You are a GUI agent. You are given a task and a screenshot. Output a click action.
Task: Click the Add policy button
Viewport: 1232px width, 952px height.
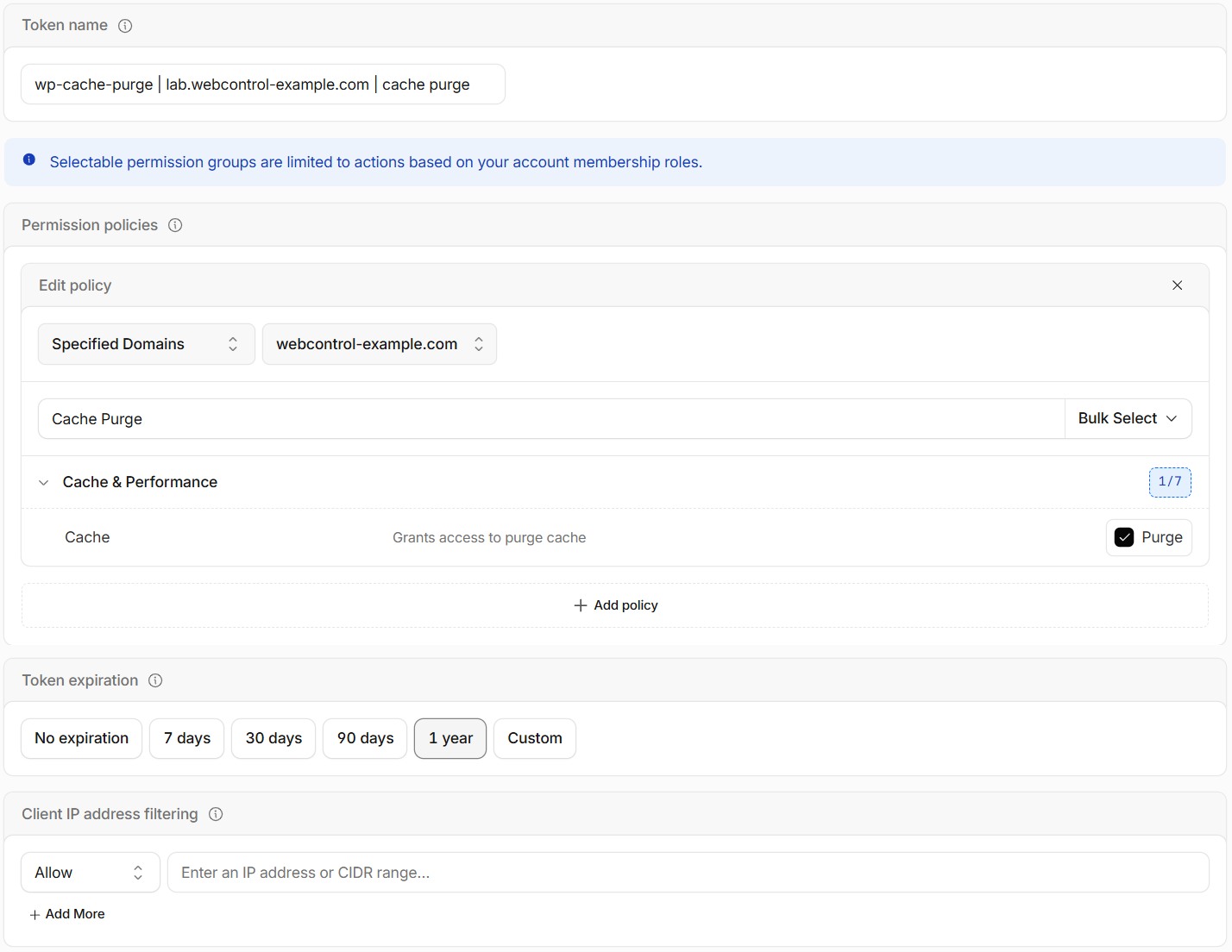point(615,605)
